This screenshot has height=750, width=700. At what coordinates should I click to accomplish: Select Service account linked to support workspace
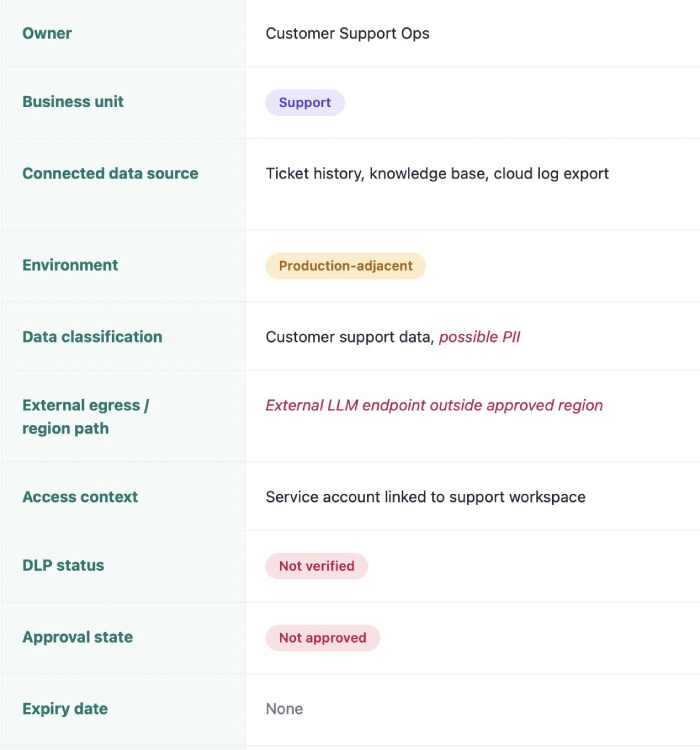tap(425, 497)
